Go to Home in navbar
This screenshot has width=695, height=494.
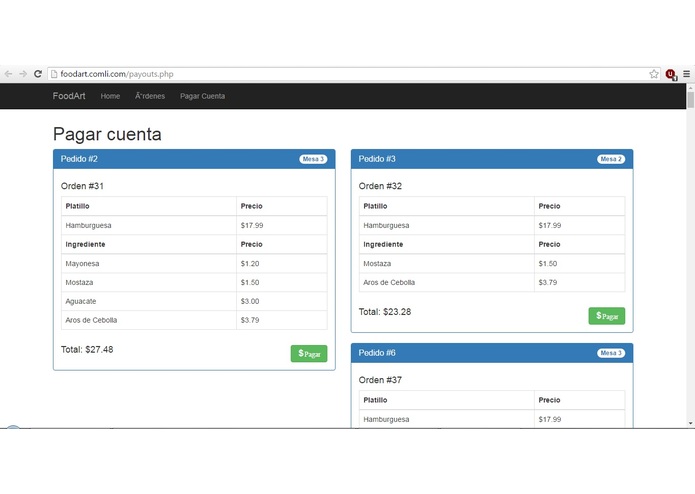click(110, 96)
